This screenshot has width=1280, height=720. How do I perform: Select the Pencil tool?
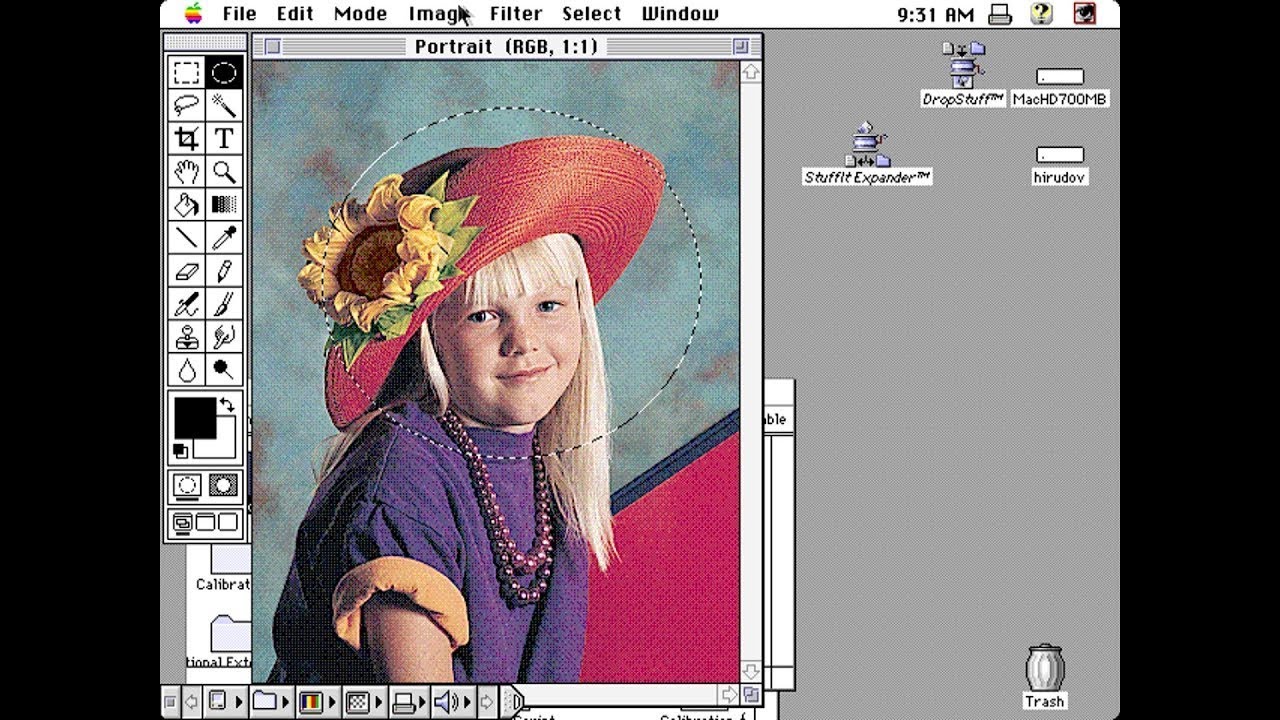(x=224, y=270)
